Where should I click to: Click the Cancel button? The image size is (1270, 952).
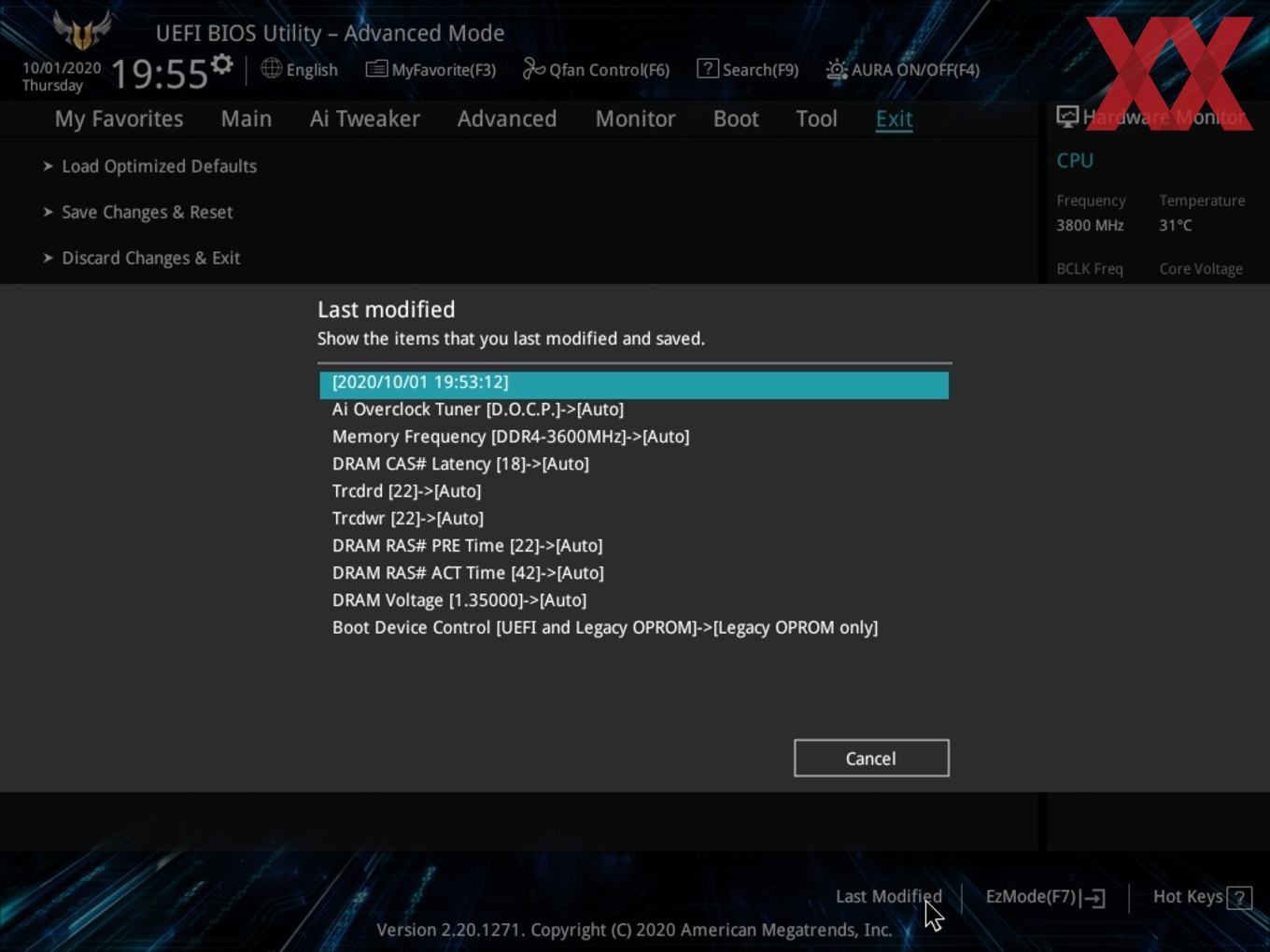pos(871,758)
